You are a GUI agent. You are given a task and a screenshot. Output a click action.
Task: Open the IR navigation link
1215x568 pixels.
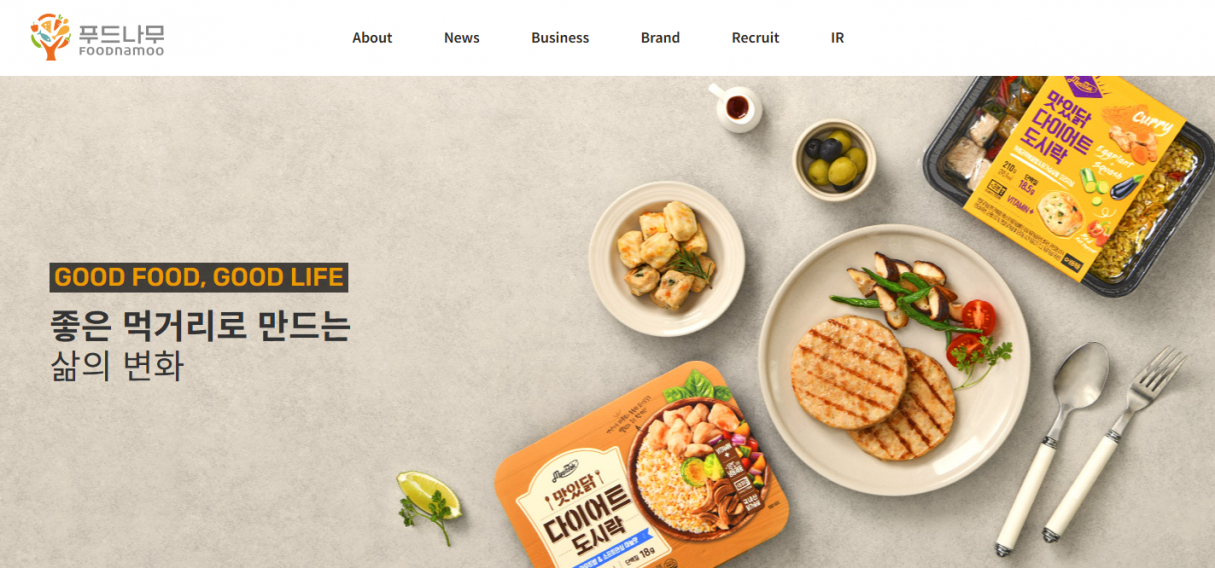[x=837, y=38]
